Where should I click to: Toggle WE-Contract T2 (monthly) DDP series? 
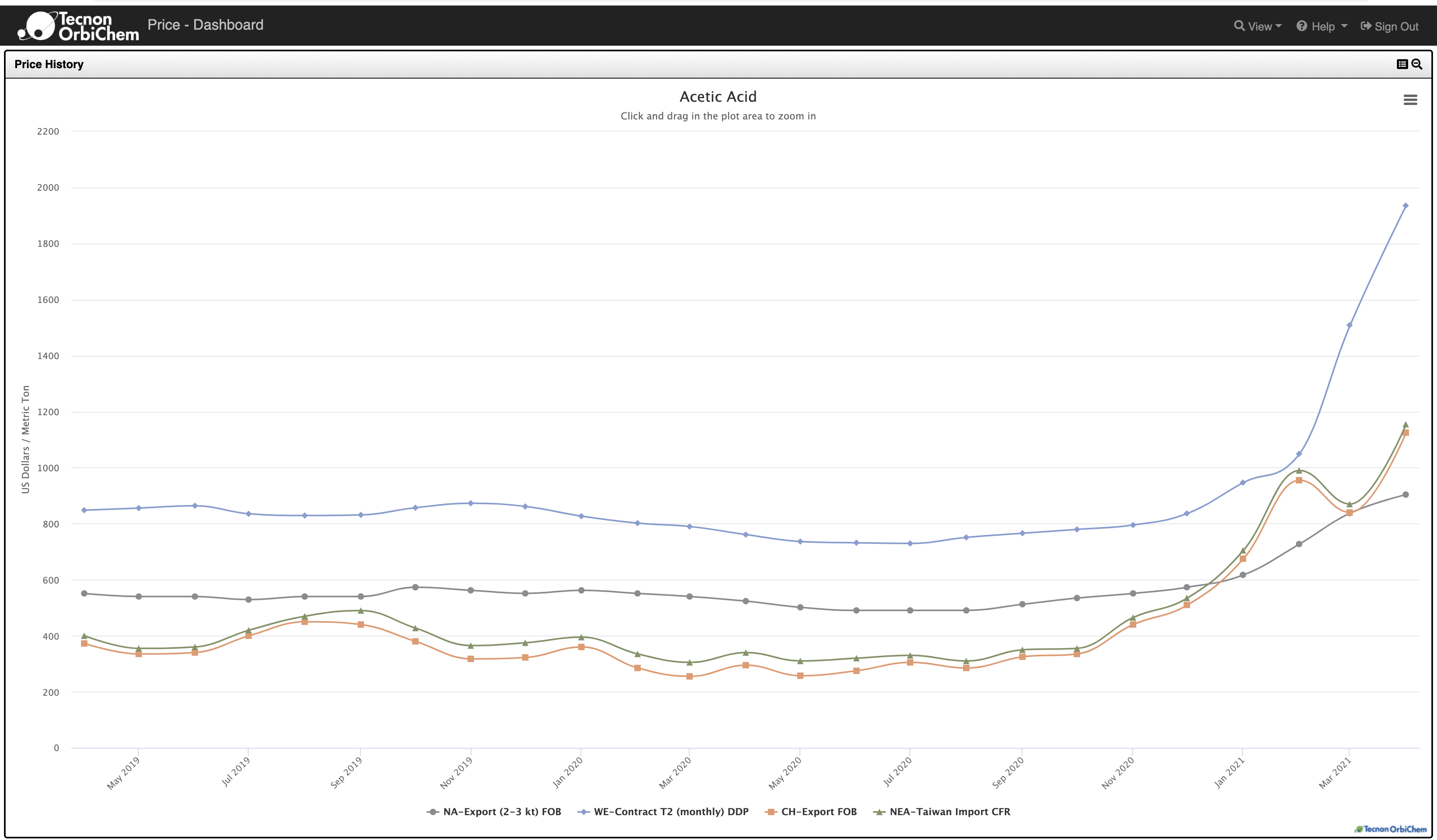point(663,812)
